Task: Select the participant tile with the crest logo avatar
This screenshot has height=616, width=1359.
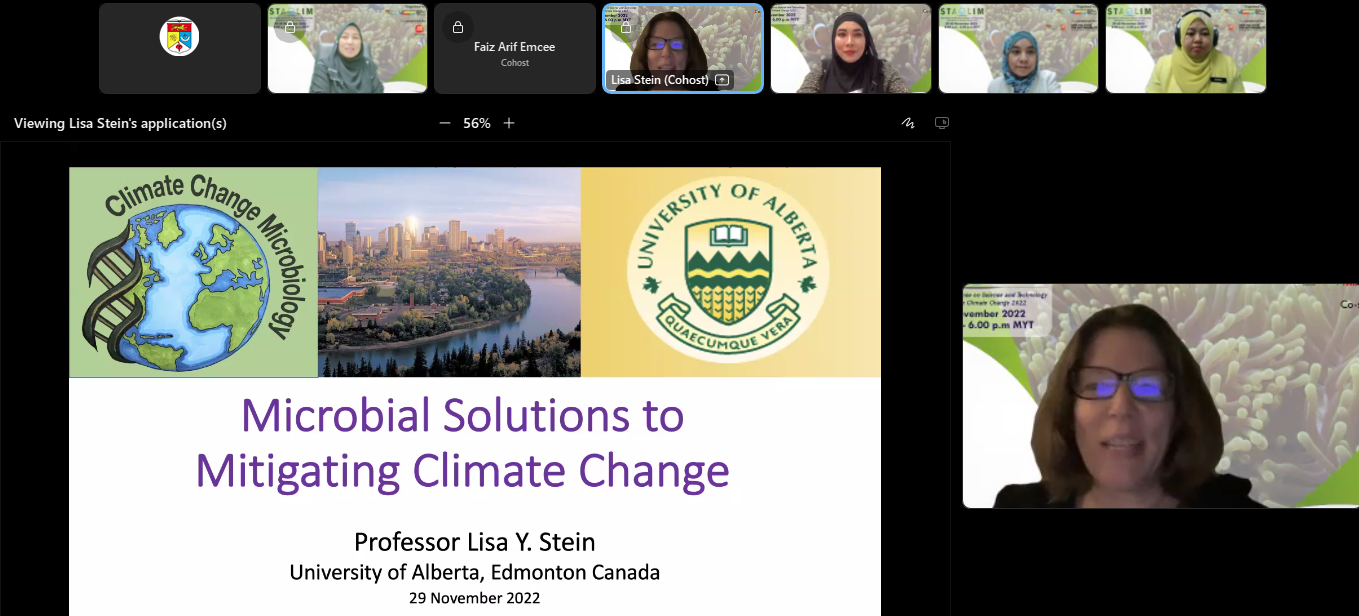Action: pos(180,48)
